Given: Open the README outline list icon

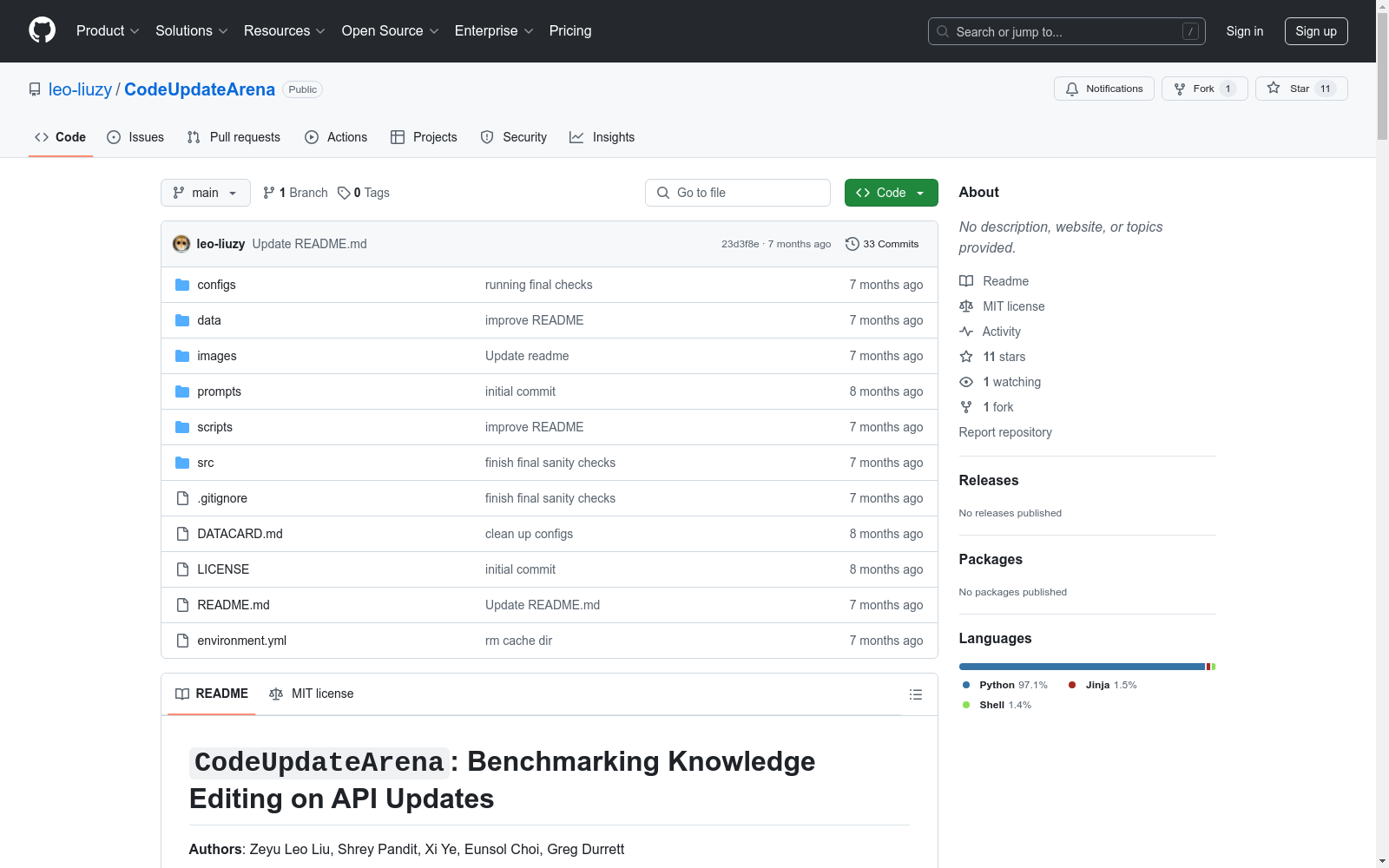Looking at the screenshot, I should (915, 694).
